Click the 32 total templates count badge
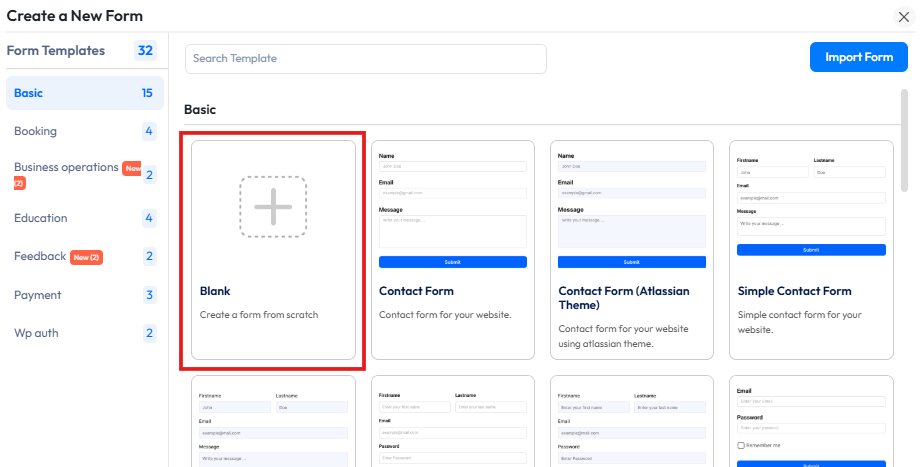This screenshot has height=467, width=920. coord(145,51)
